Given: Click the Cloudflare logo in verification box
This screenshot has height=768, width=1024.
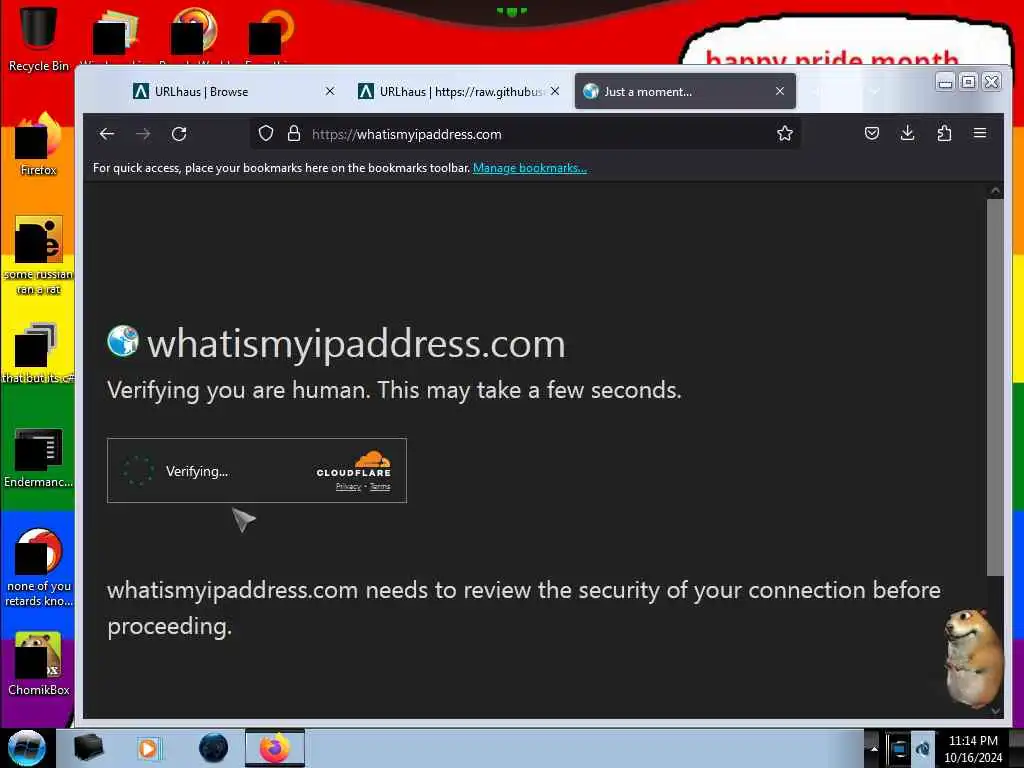Looking at the screenshot, I should pyautogui.click(x=353, y=464).
